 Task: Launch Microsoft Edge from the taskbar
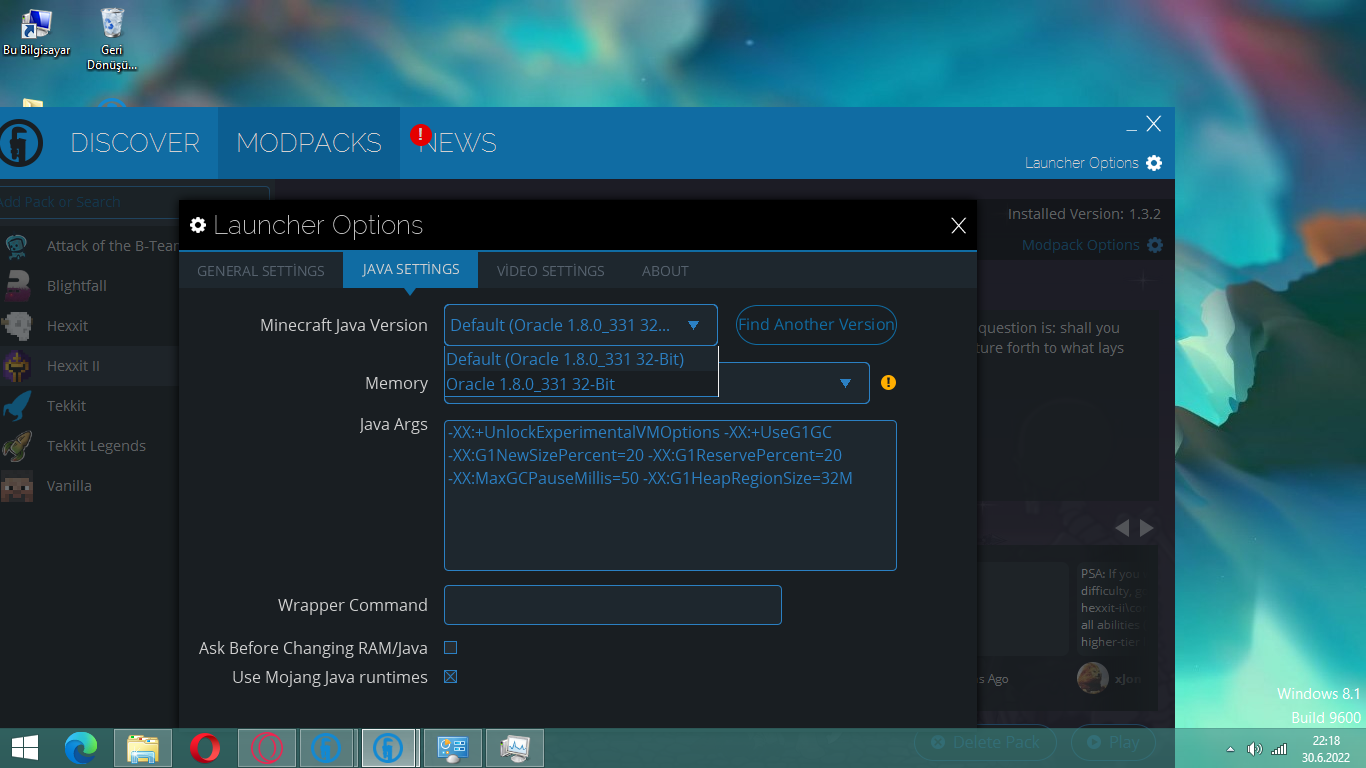click(x=81, y=747)
